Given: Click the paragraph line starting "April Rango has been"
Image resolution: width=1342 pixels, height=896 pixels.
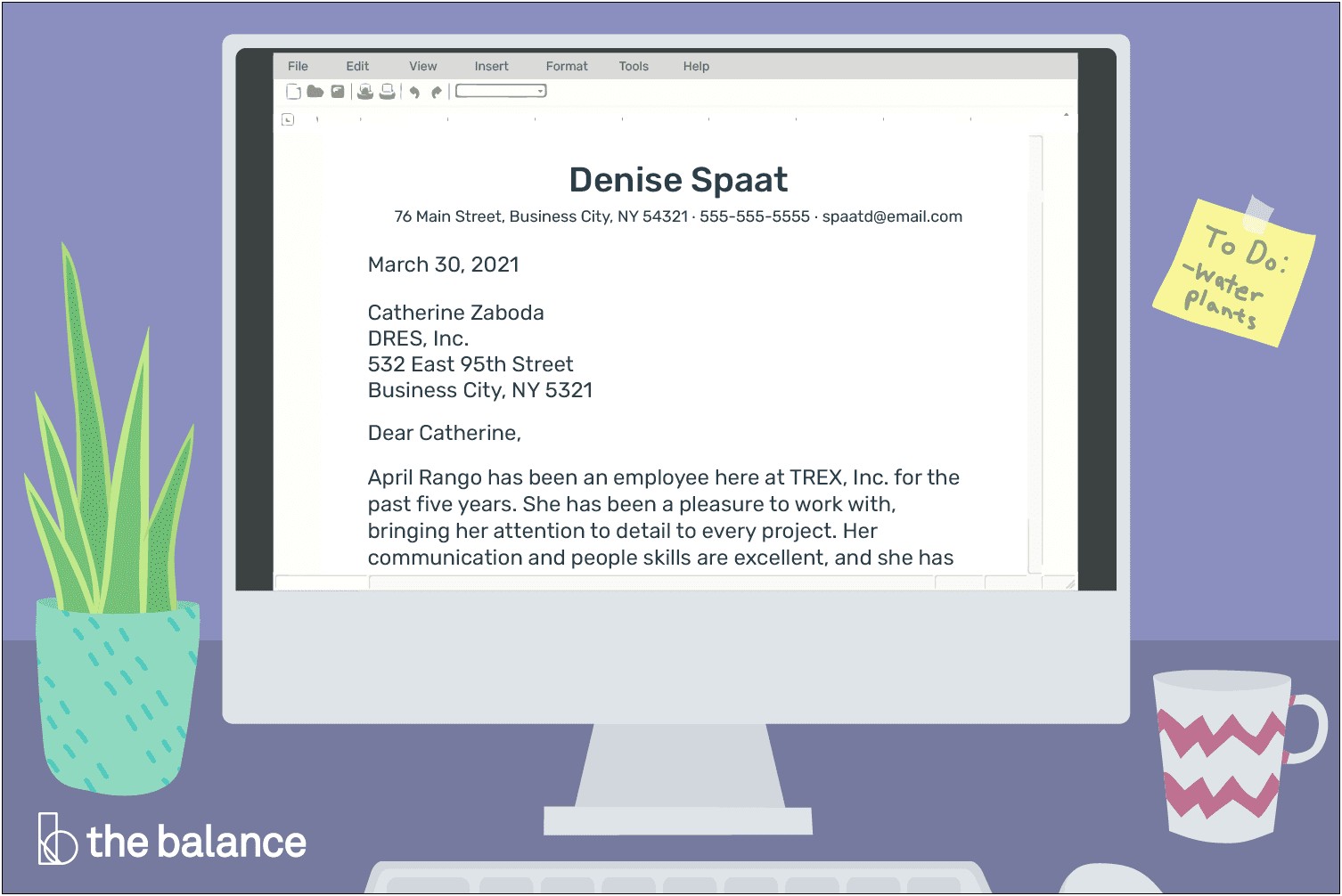Looking at the screenshot, I should click(664, 477).
